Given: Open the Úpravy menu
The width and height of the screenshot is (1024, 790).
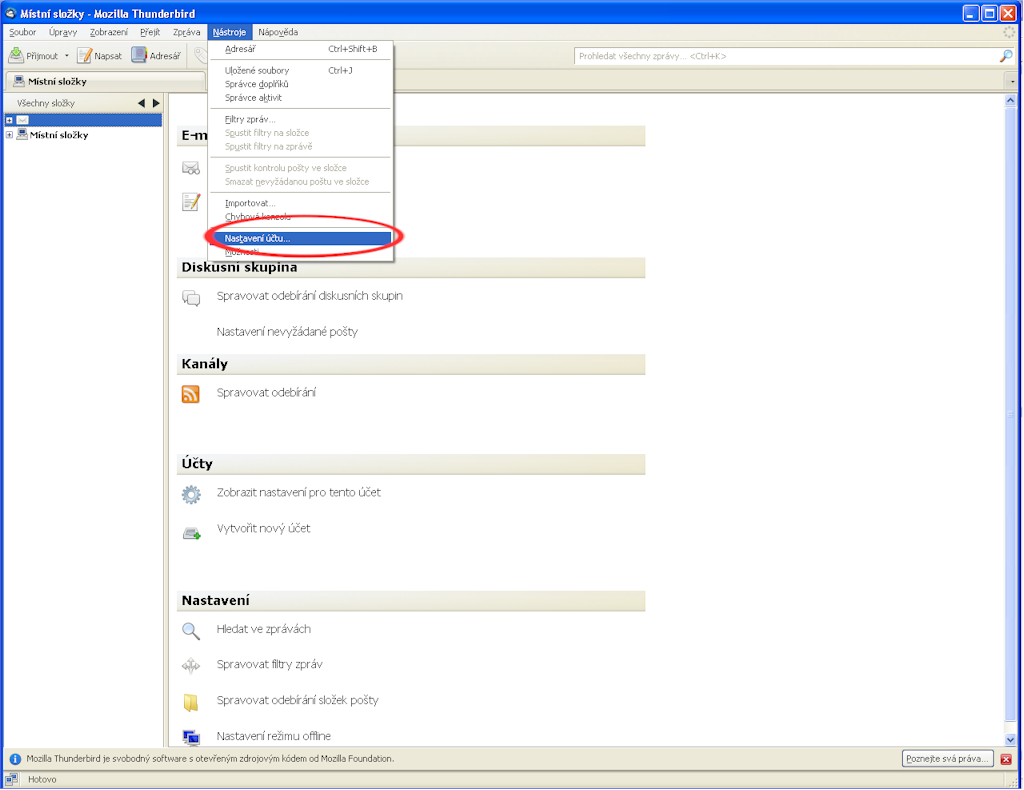Looking at the screenshot, I should point(63,32).
